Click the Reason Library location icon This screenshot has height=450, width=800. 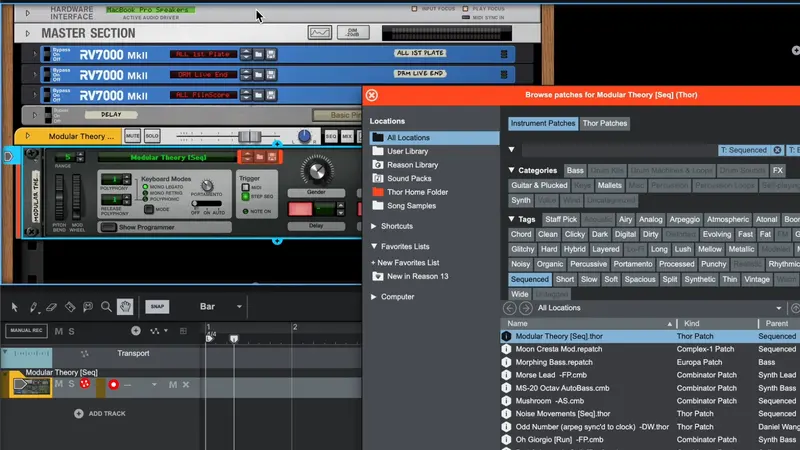[x=378, y=165]
